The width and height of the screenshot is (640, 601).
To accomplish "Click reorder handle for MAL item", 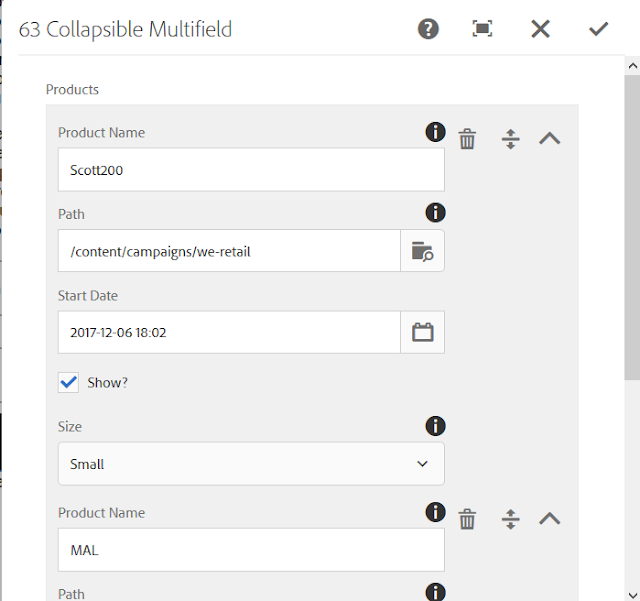I will [x=511, y=519].
